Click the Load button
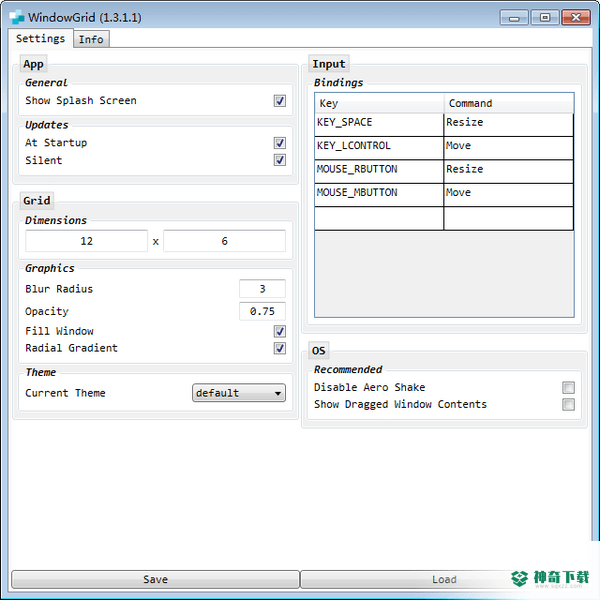This screenshot has height=600, width=600. tap(444, 579)
